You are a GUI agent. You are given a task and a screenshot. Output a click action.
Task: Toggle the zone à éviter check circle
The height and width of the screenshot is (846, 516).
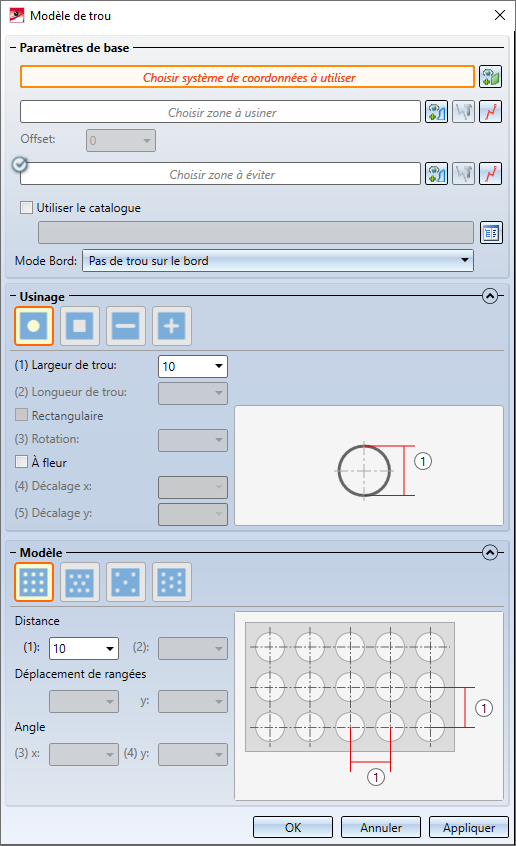[19, 164]
